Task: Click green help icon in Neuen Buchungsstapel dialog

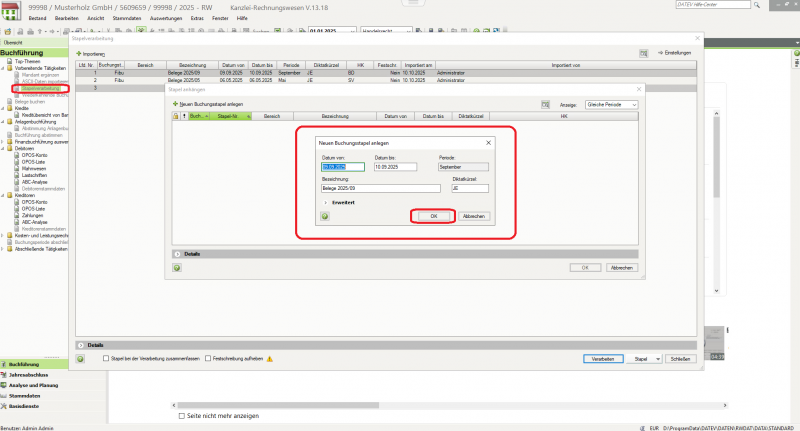Action: 326,215
